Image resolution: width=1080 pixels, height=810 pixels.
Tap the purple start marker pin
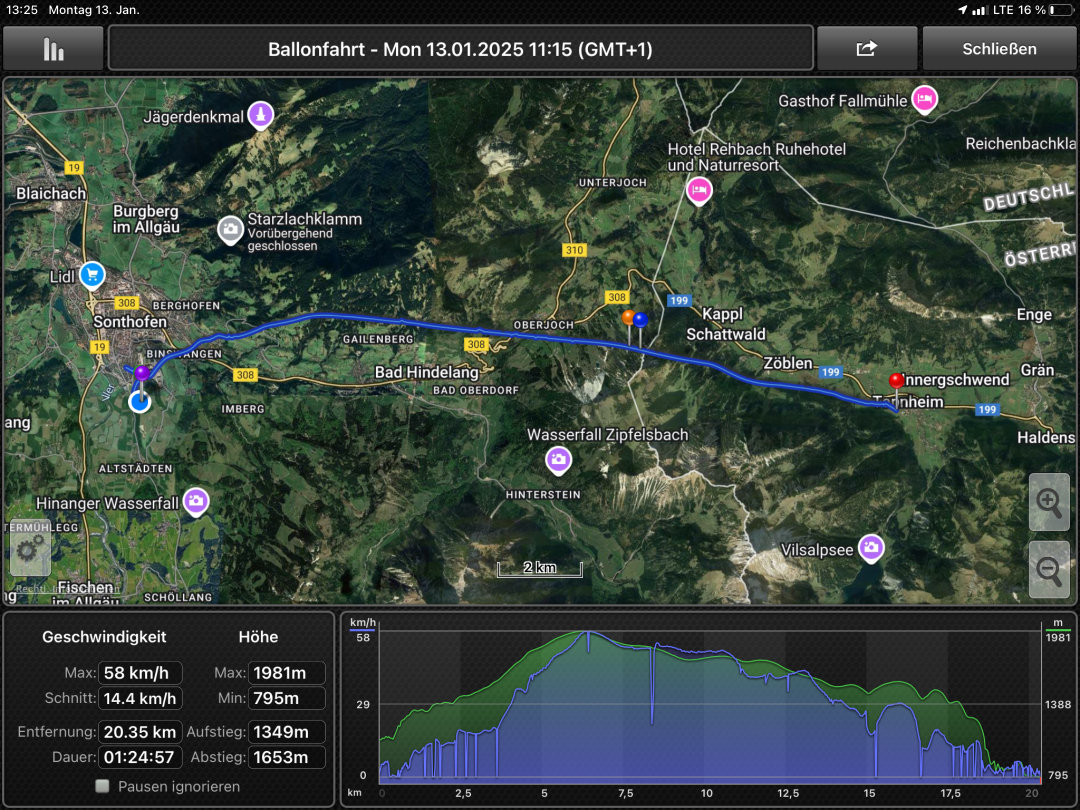click(142, 374)
